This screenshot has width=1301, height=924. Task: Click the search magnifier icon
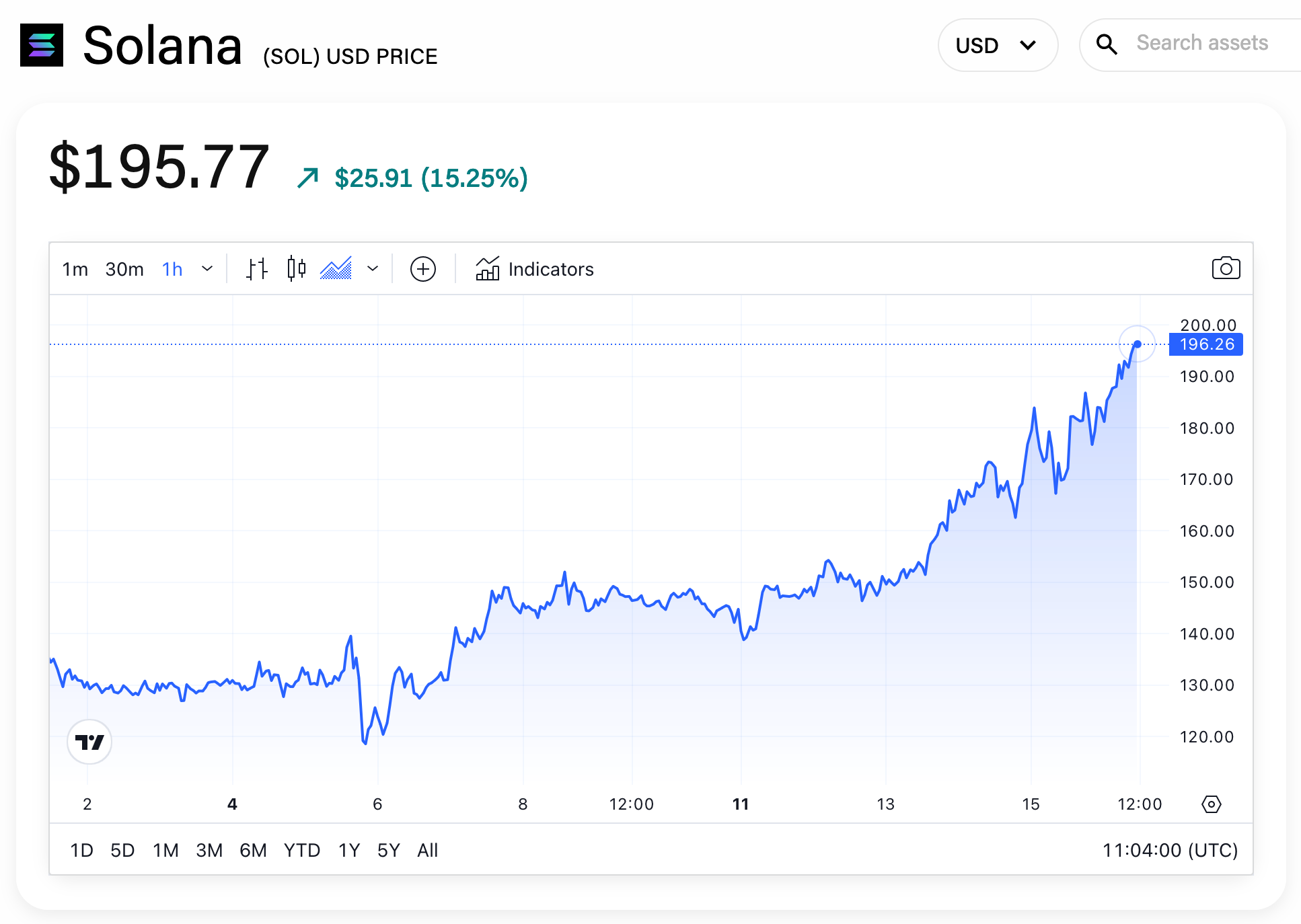(1107, 44)
